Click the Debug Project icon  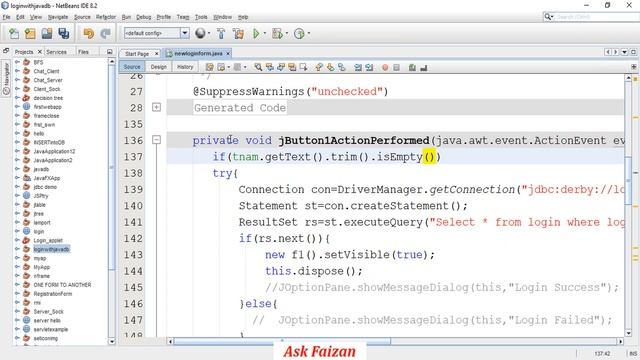click(277, 33)
